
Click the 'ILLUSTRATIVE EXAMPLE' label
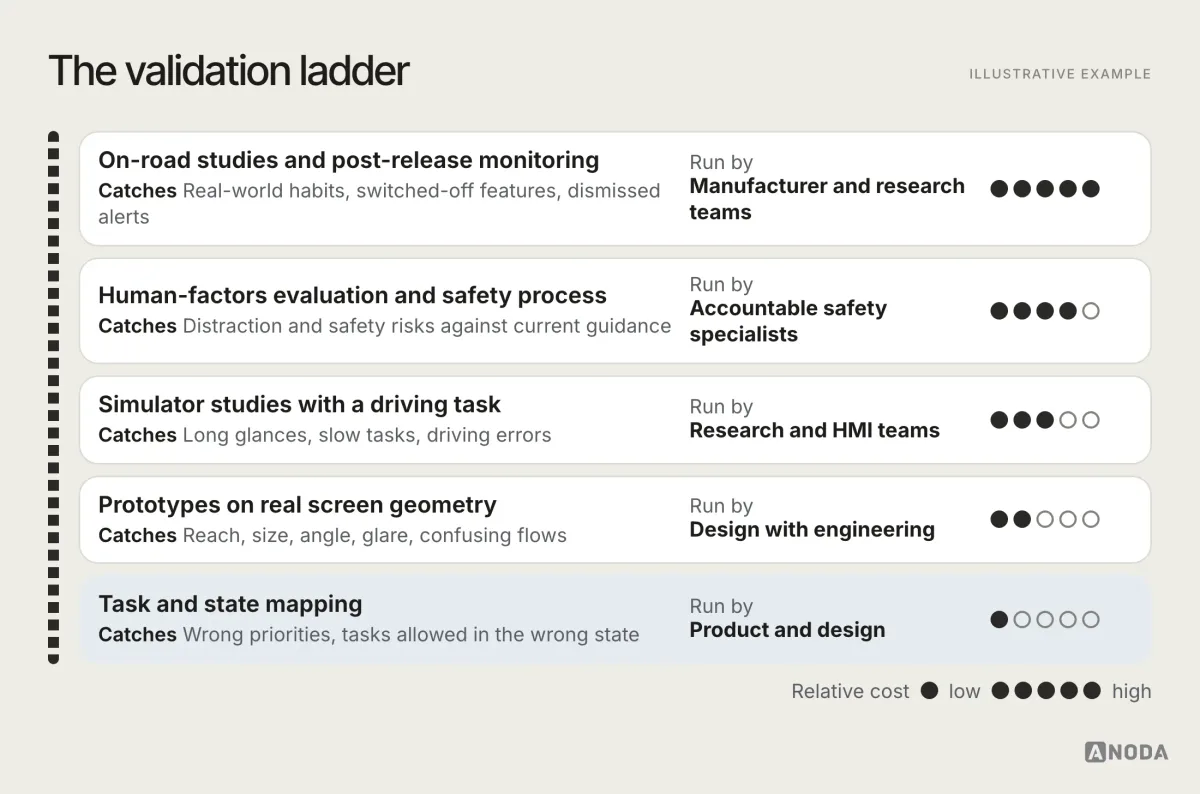pos(1060,74)
